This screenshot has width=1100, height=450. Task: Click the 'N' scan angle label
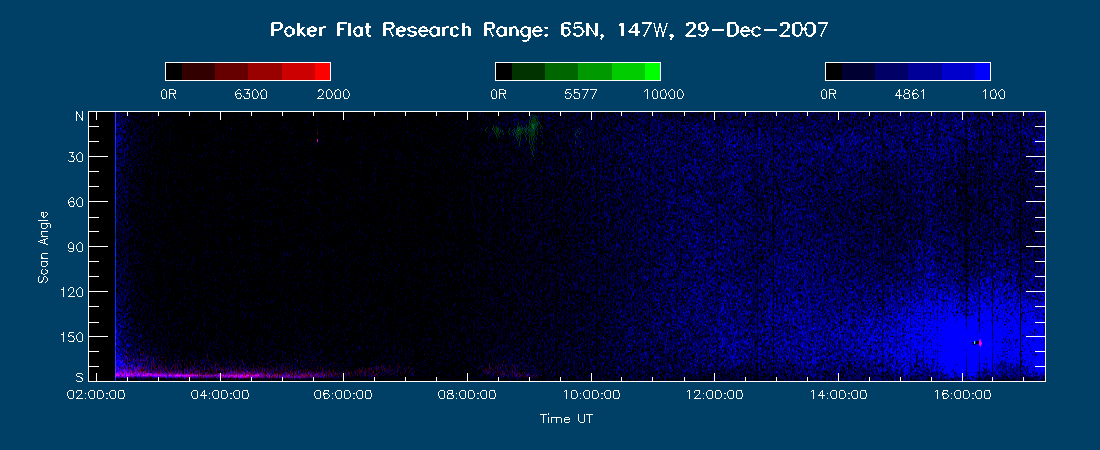click(x=80, y=117)
